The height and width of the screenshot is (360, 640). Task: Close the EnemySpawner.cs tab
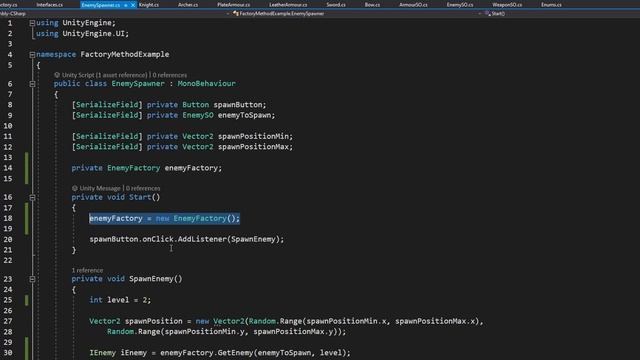pos(133,5)
